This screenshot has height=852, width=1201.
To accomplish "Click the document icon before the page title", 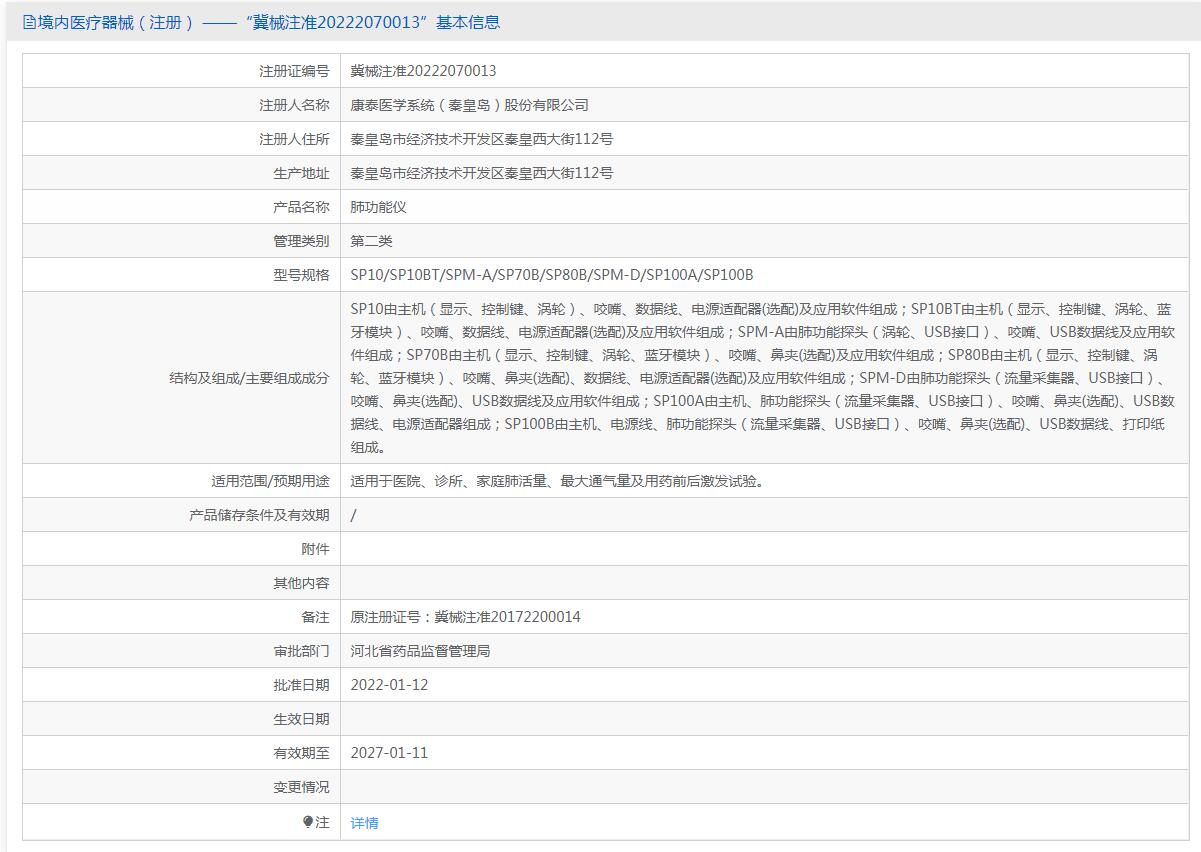I will click(x=29, y=22).
